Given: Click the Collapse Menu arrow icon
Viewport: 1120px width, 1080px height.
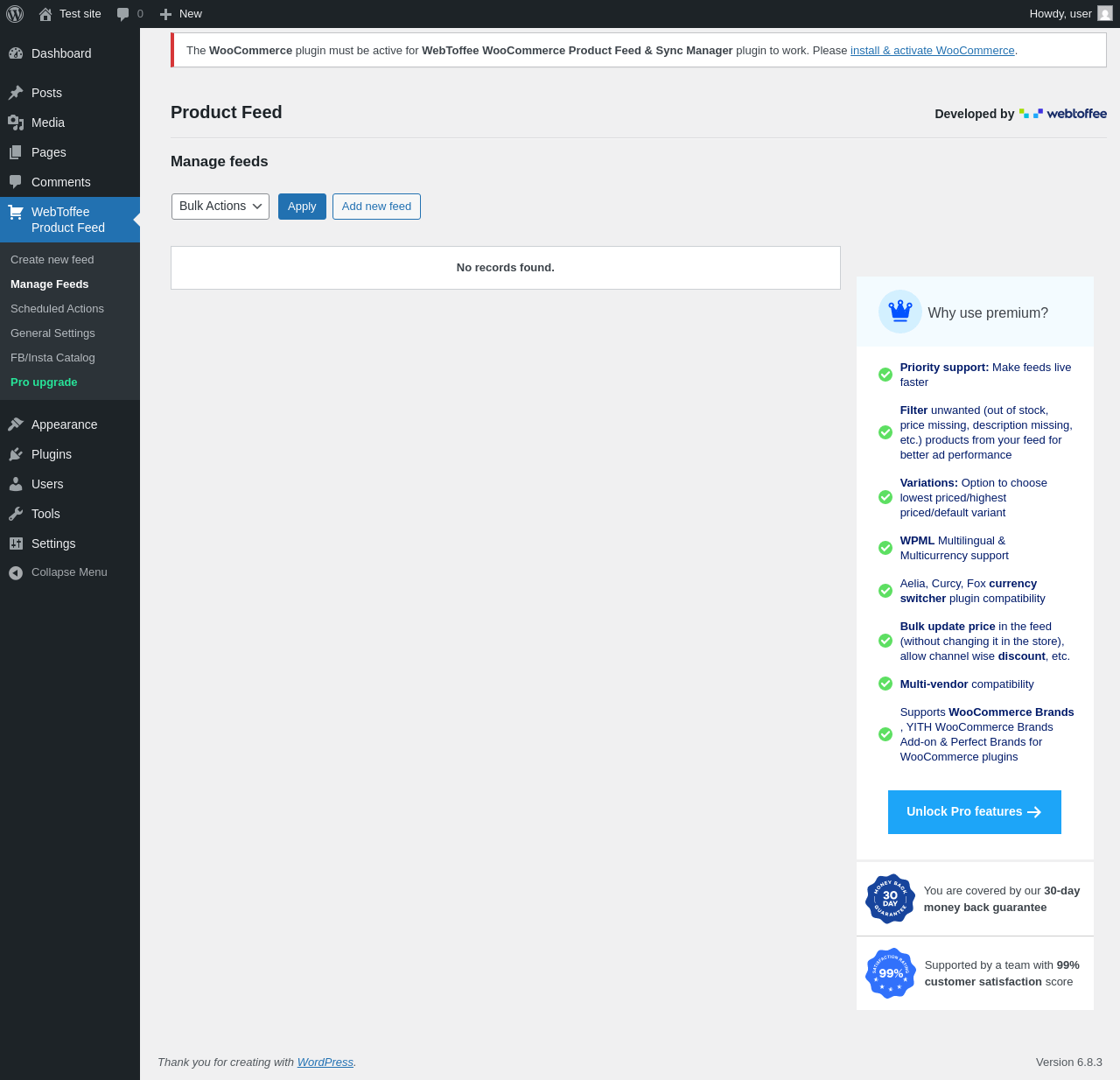Looking at the screenshot, I should (x=16, y=572).
